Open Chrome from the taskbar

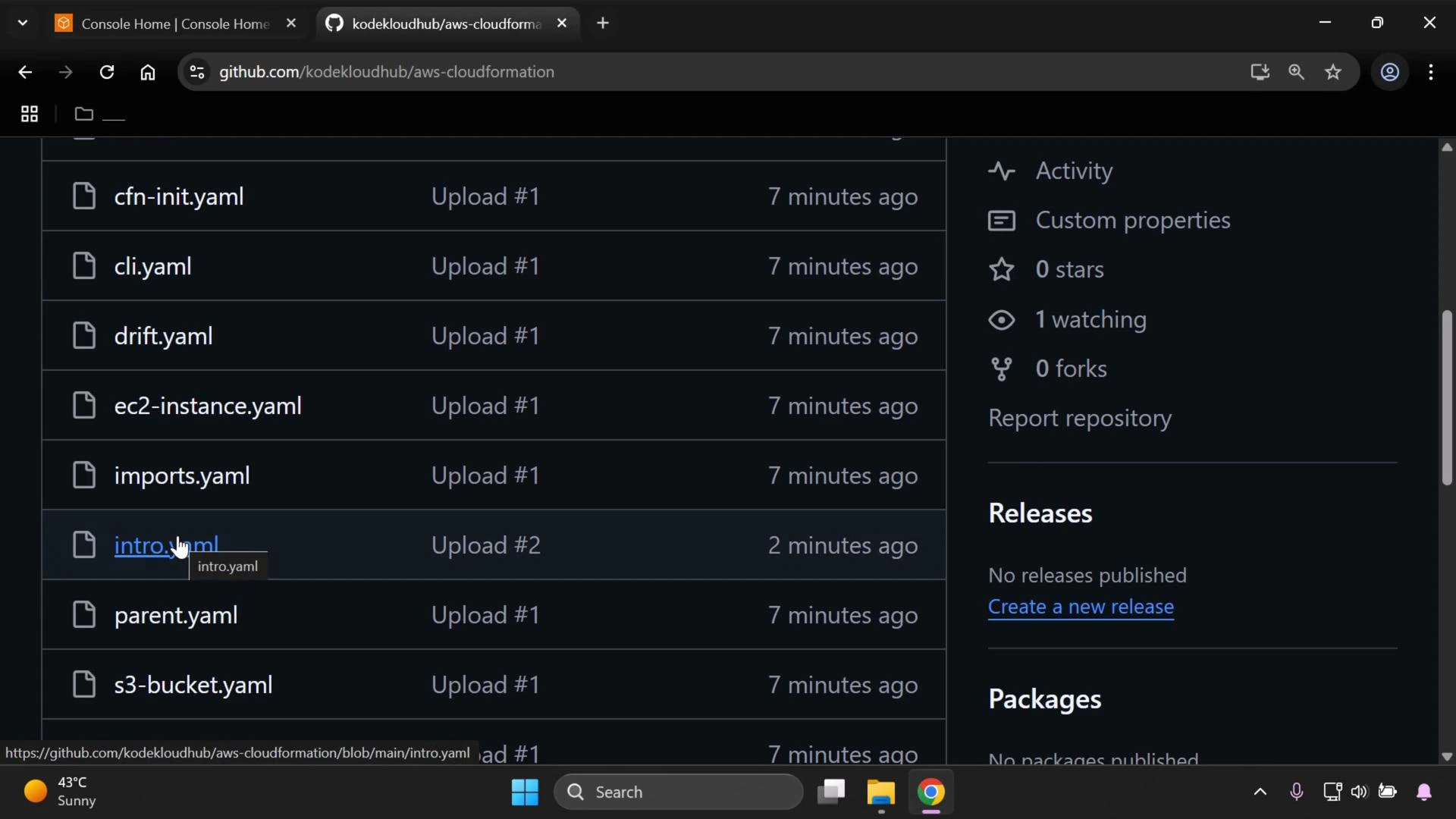pos(931,793)
